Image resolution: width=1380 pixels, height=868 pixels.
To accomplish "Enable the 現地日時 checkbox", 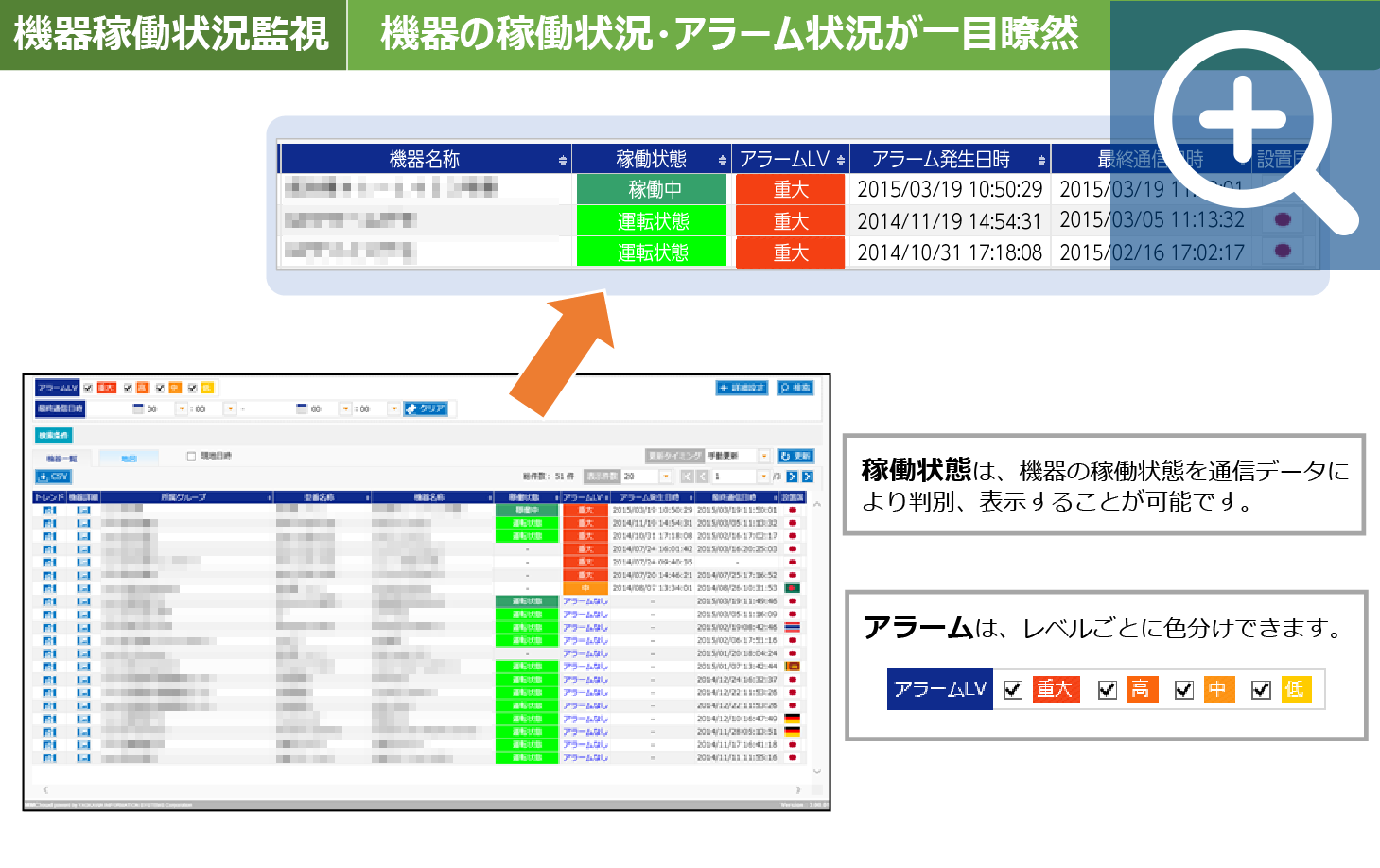I will click(191, 456).
